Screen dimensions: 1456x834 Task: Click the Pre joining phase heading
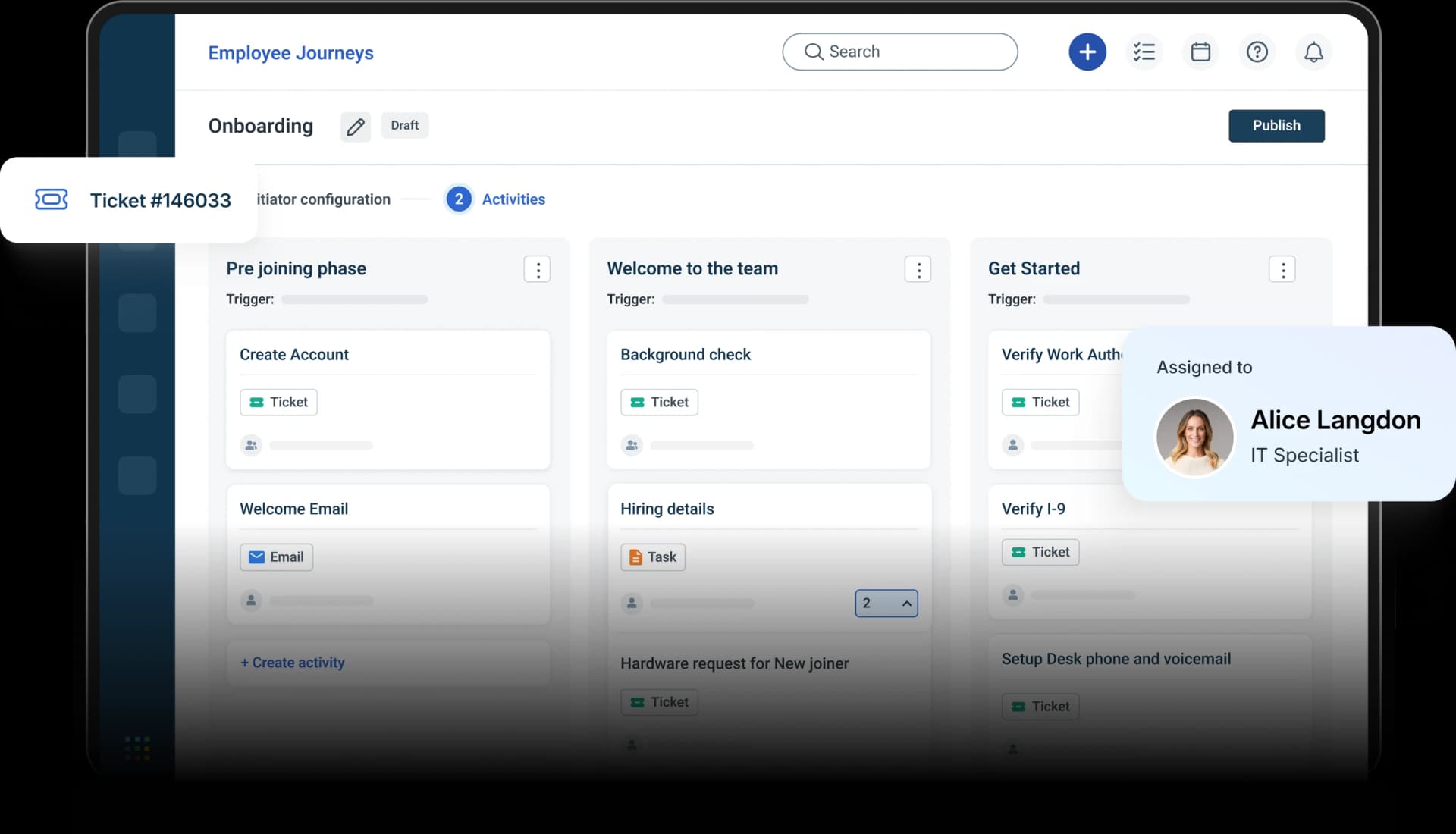[x=296, y=268]
